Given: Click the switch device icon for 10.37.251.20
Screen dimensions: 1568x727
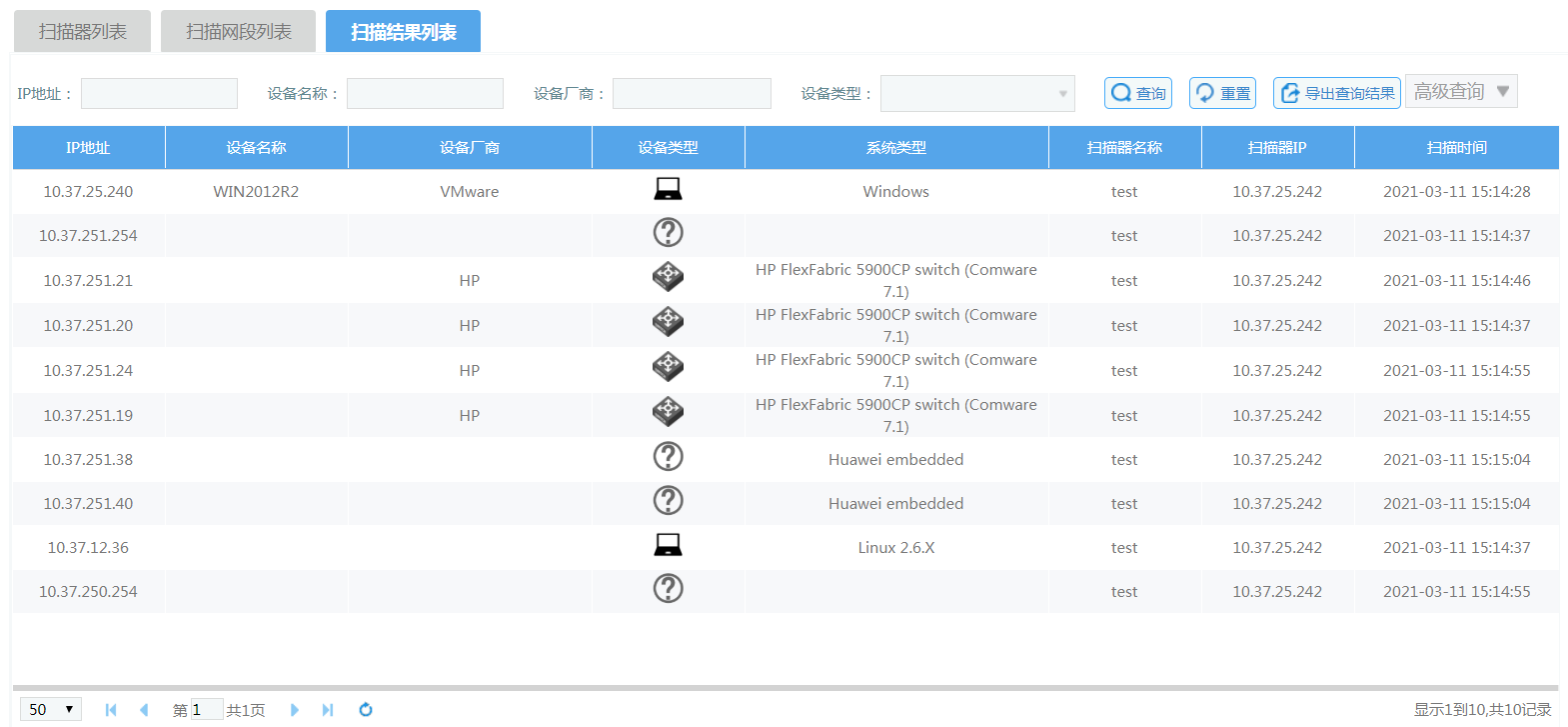Looking at the screenshot, I should tap(668, 321).
